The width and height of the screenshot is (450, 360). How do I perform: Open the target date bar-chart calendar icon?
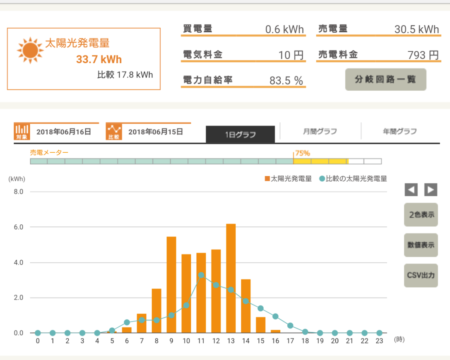tap(22, 131)
